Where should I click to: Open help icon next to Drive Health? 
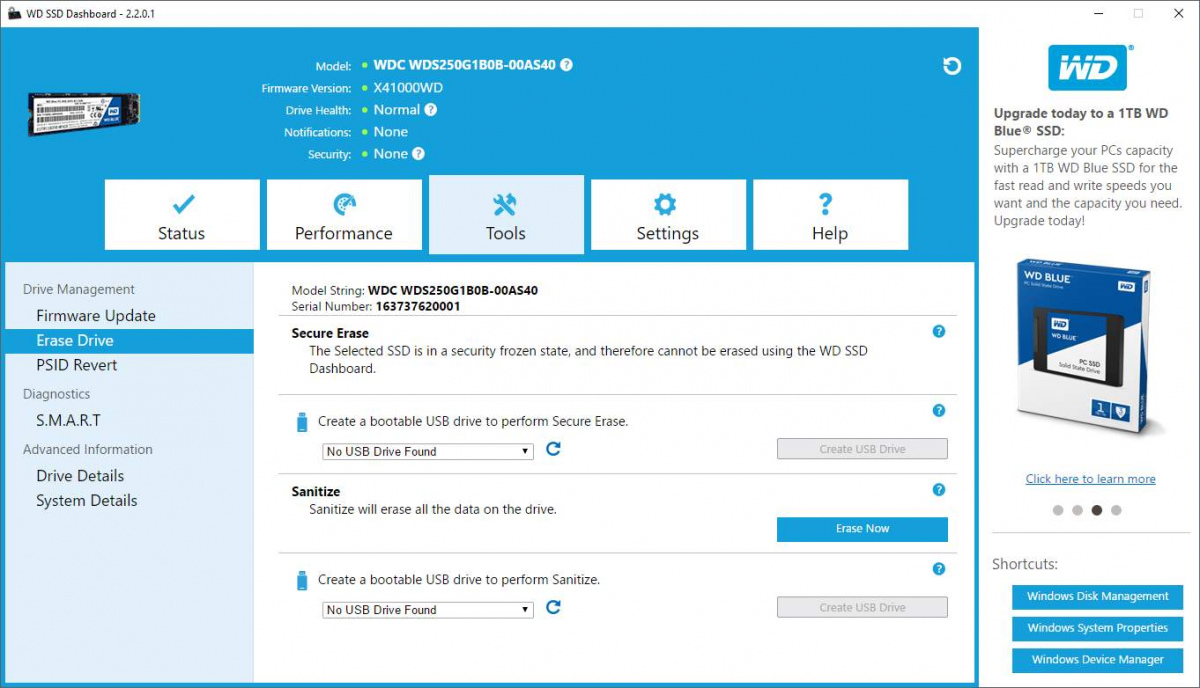pos(430,110)
